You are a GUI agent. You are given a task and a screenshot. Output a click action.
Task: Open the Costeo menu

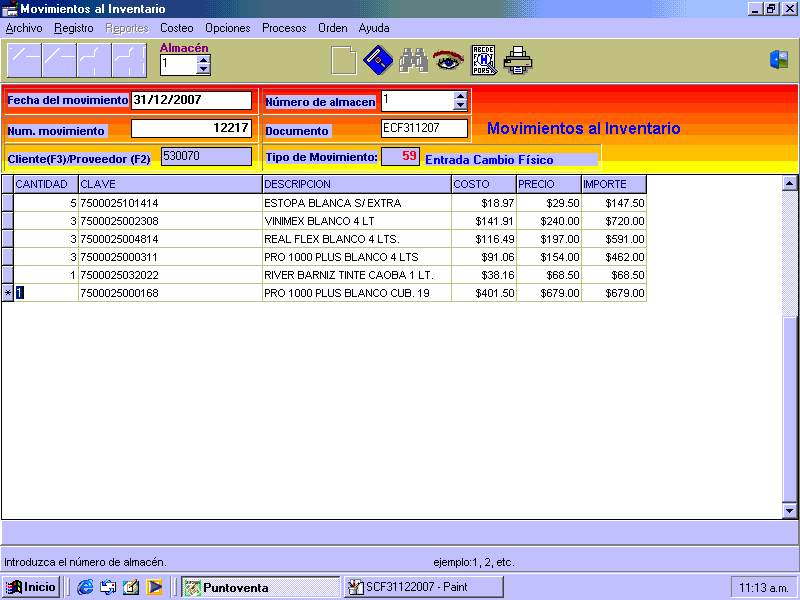pyautogui.click(x=177, y=28)
